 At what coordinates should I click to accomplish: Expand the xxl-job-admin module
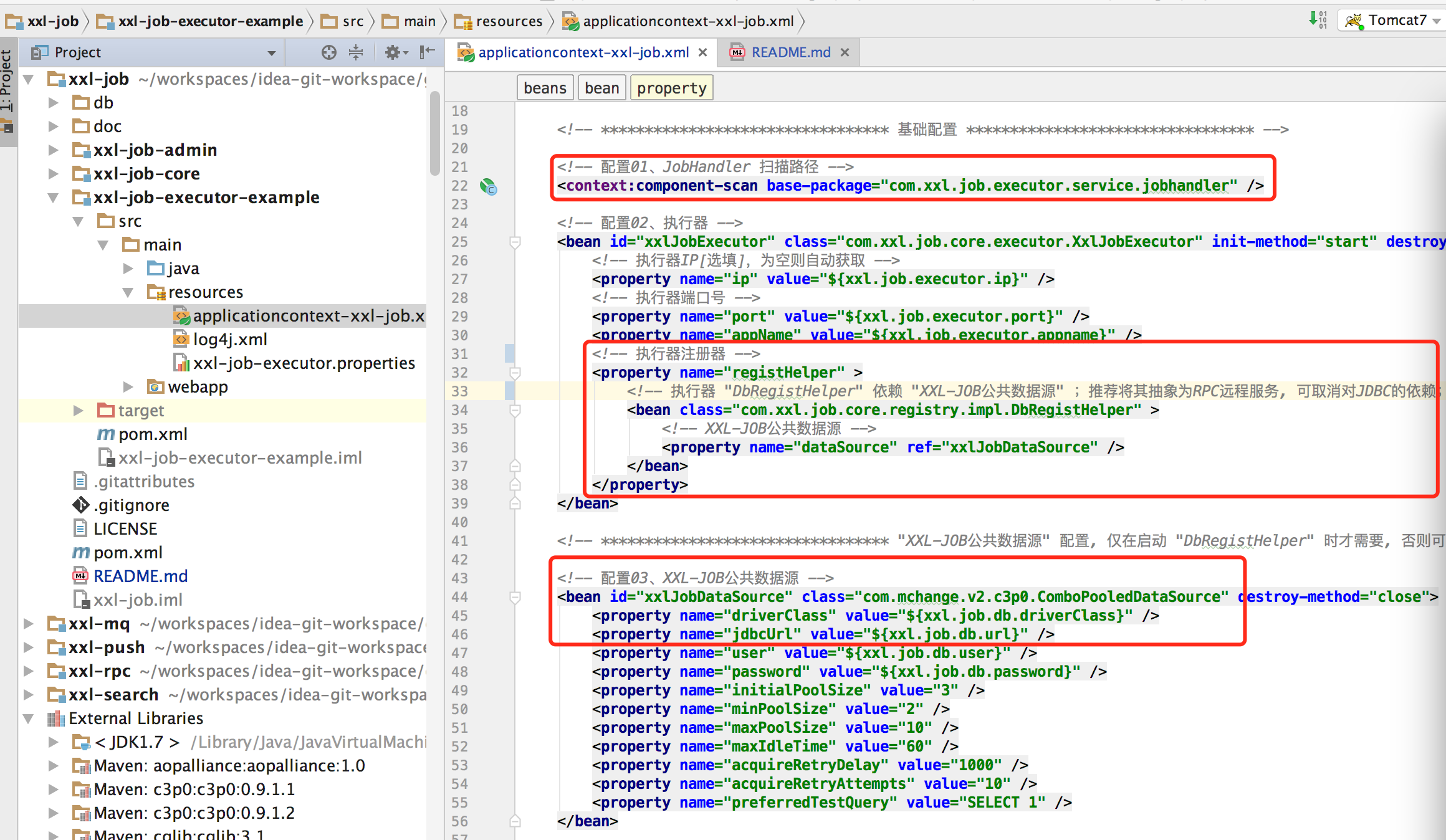point(53,150)
